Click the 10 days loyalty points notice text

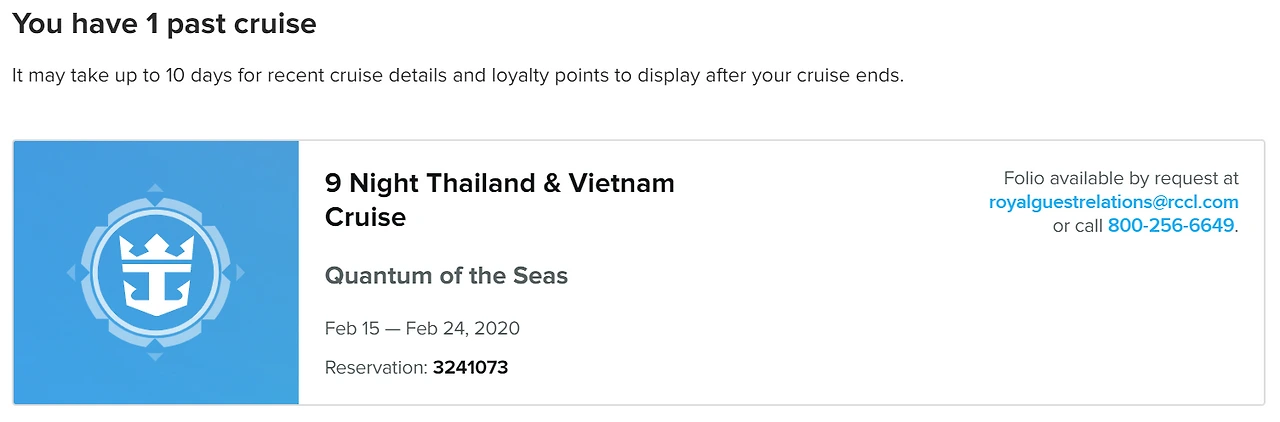(x=457, y=76)
